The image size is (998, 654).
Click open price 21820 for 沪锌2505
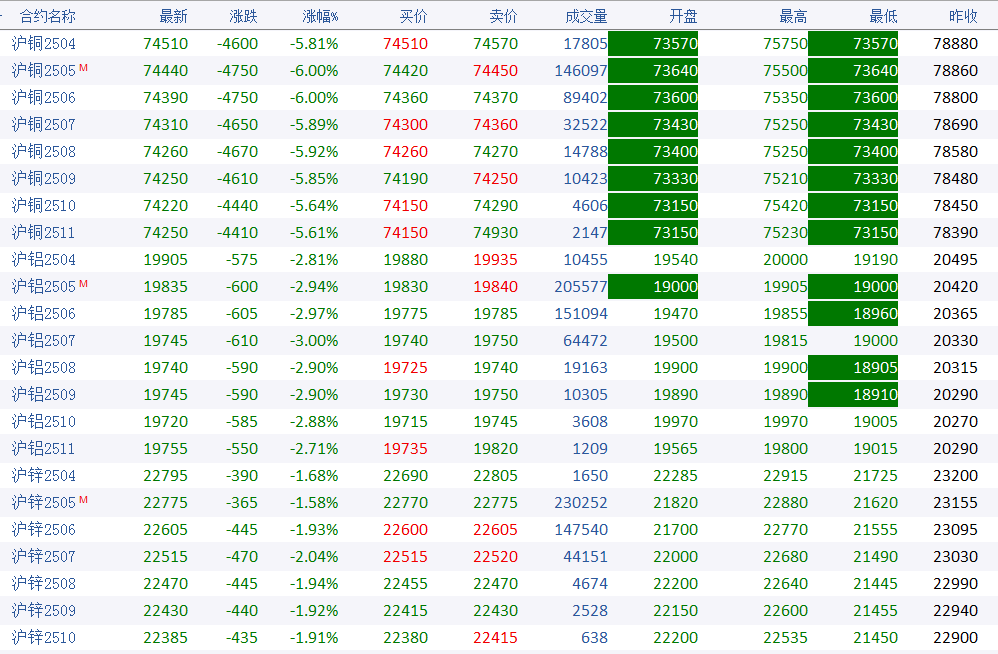point(675,503)
